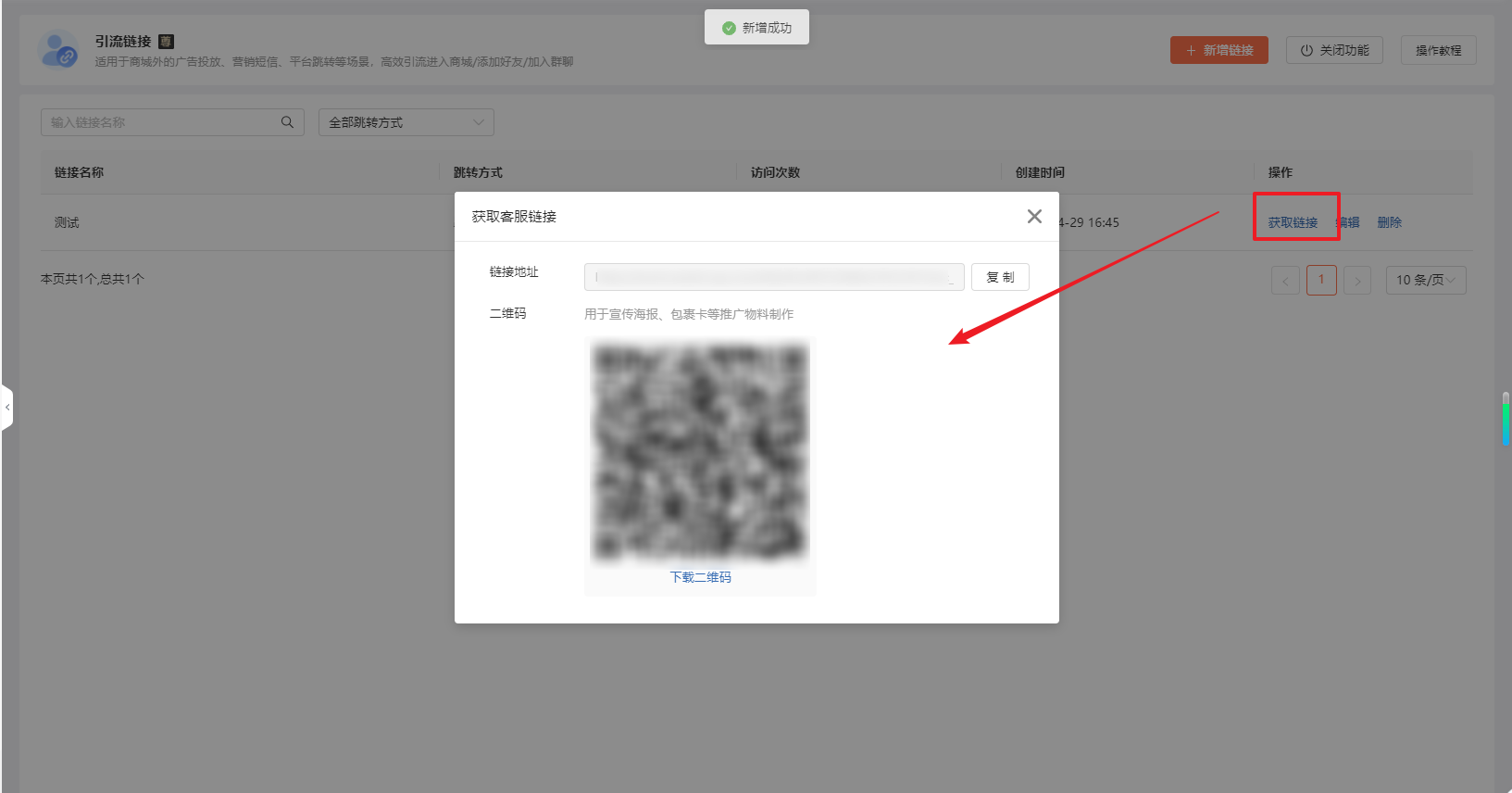Click the 跳转方式 column header
The height and width of the screenshot is (793, 1512).
(x=478, y=172)
